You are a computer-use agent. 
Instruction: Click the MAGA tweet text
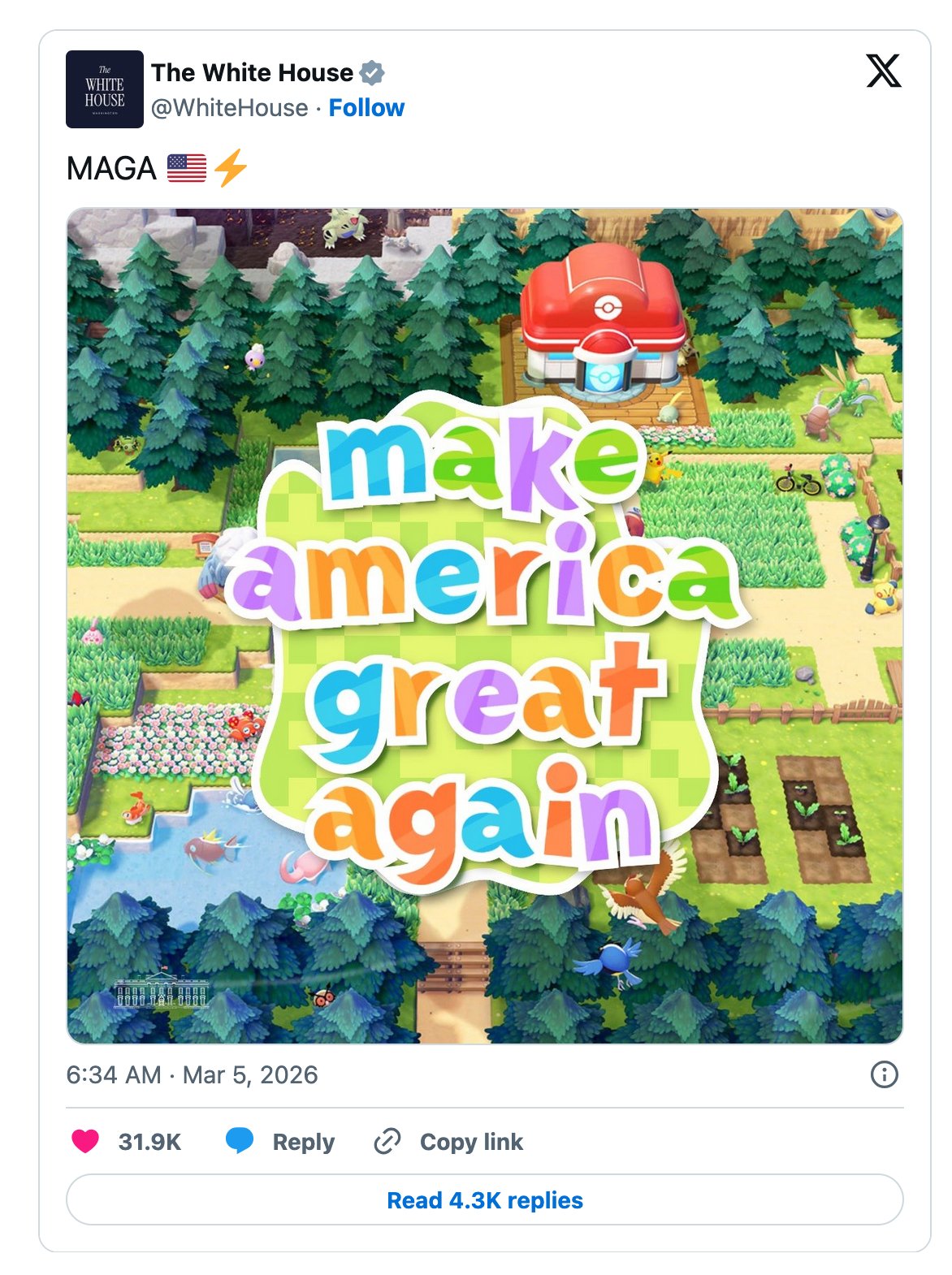pos(111,169)
